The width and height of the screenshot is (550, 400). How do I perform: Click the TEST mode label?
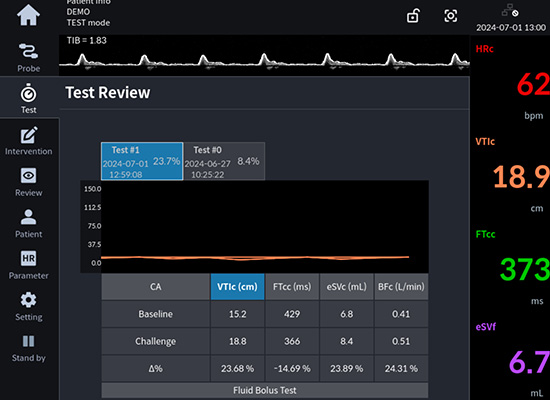(88, 23)
